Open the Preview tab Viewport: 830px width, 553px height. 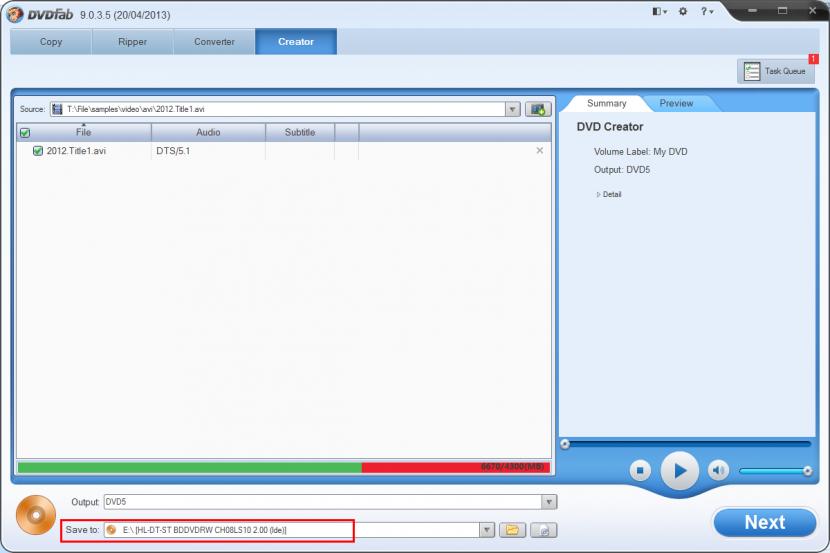point(676,103)
